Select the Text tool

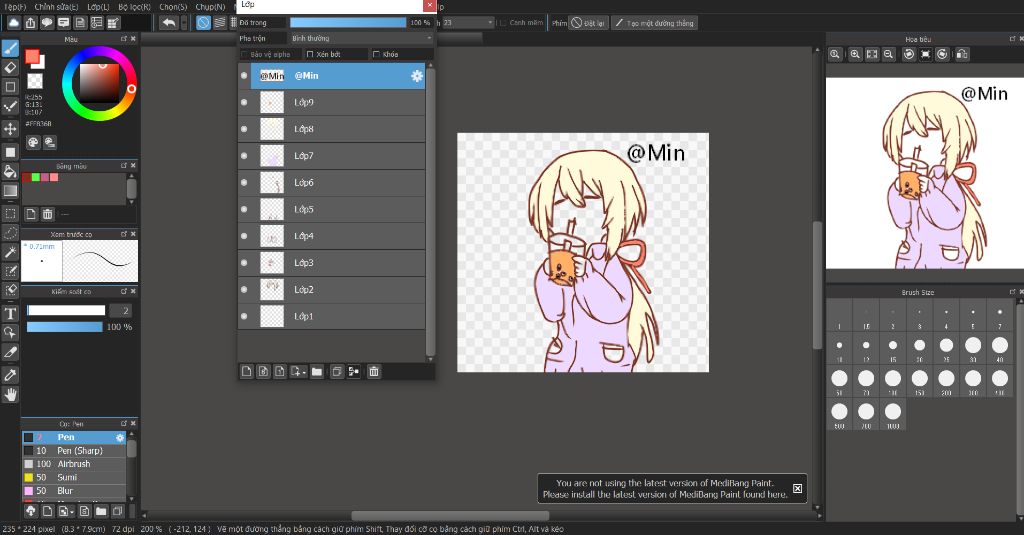10,314
